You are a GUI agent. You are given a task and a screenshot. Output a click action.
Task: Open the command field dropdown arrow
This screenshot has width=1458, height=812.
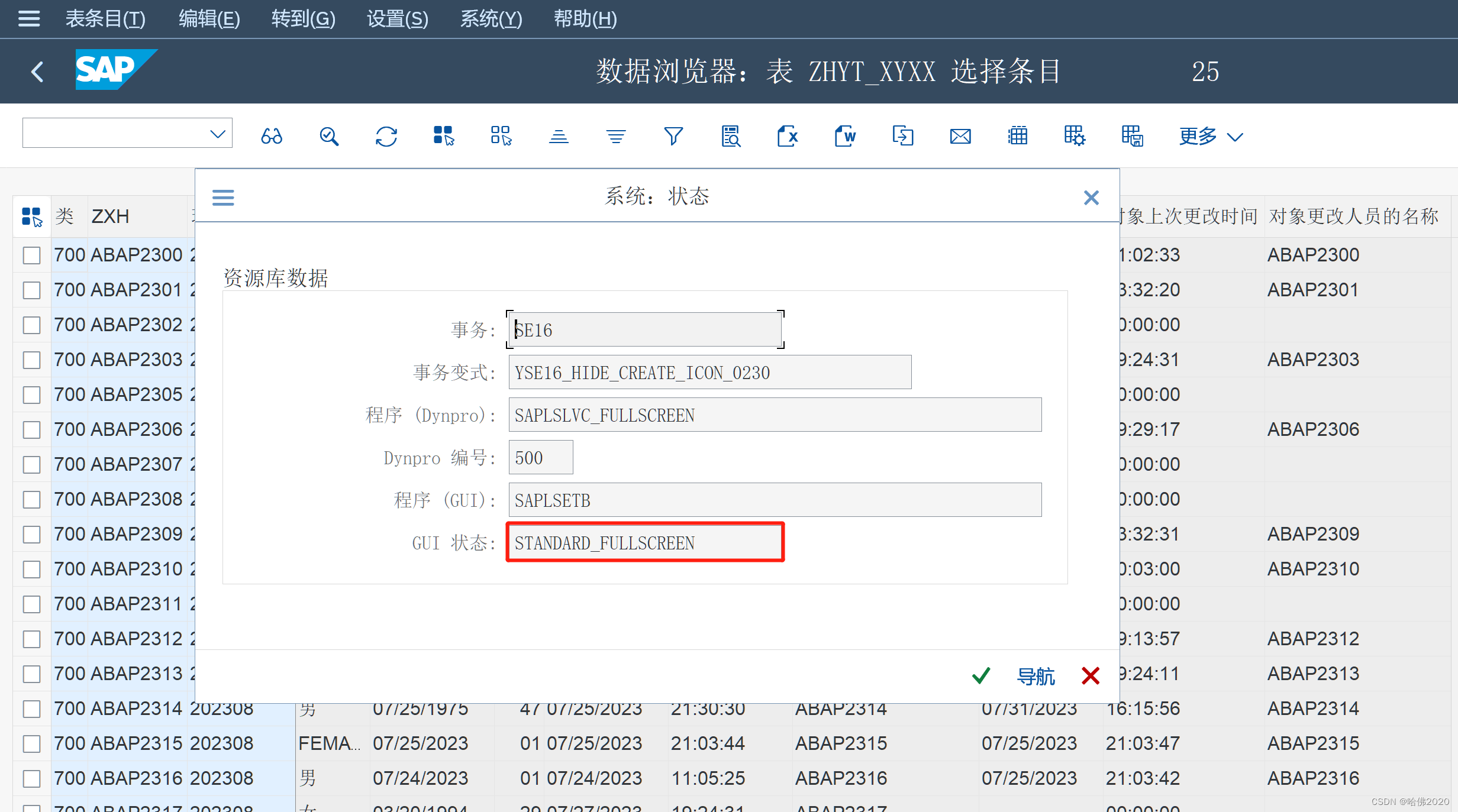pyautogui.click(x=218, y=134)
